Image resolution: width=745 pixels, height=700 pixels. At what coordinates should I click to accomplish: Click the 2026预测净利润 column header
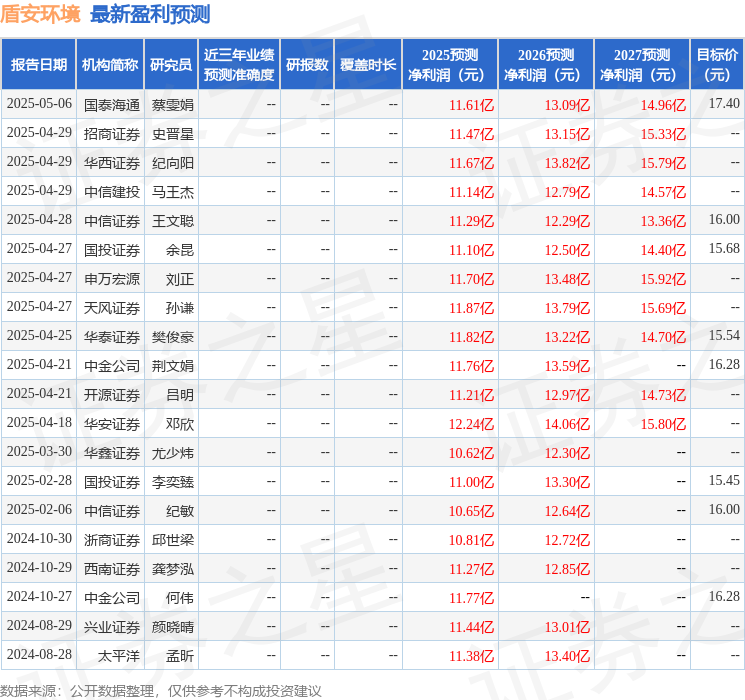546,65
